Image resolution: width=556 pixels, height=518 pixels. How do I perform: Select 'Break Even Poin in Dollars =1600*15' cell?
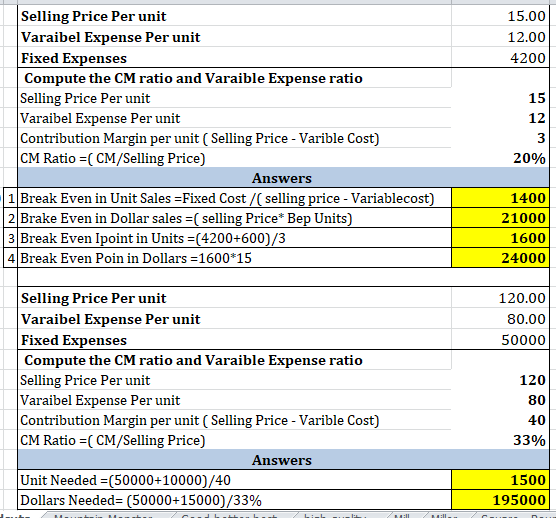point(234,258)
